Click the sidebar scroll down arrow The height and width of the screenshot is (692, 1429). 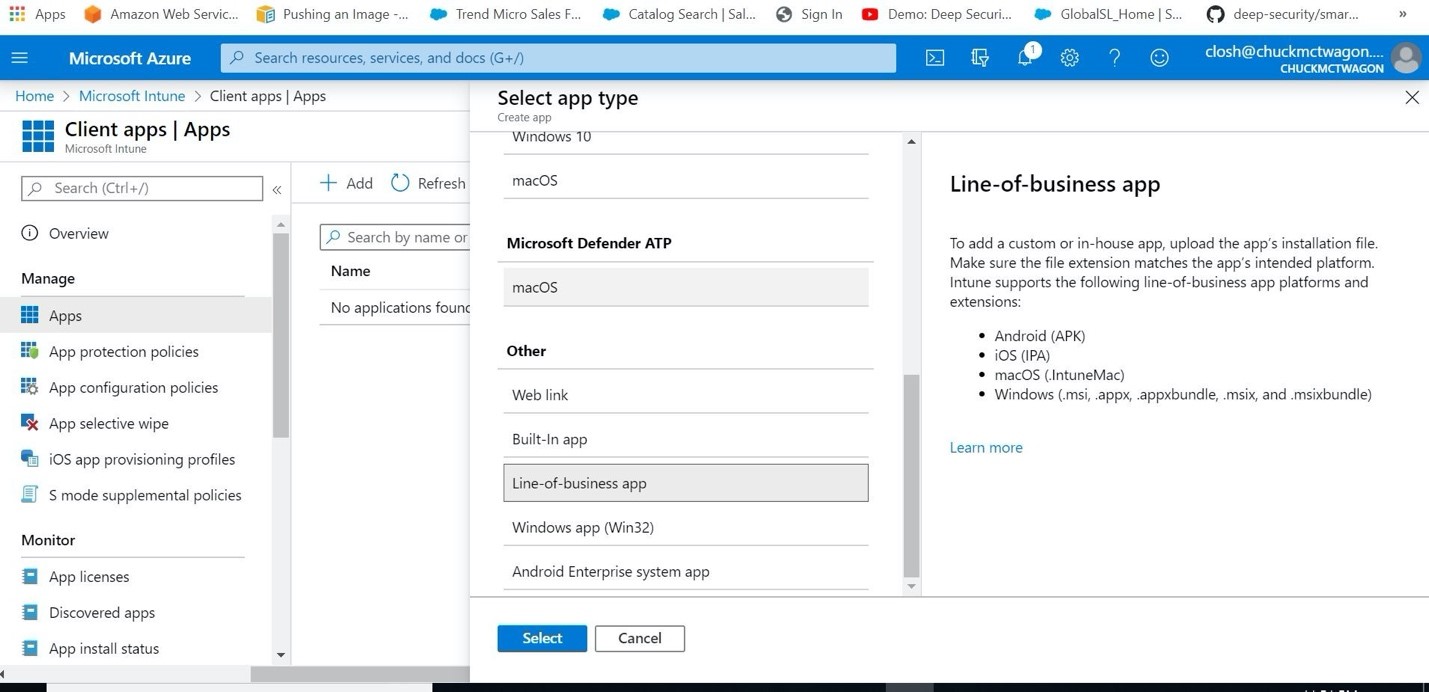tap(281, 655)
